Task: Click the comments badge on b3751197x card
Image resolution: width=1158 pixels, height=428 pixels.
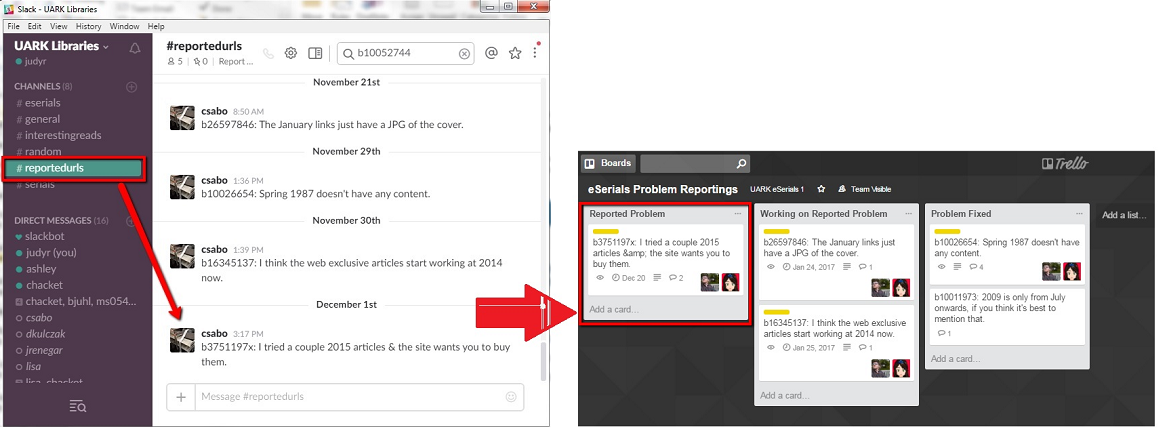Action: click(x=676, y=277)
